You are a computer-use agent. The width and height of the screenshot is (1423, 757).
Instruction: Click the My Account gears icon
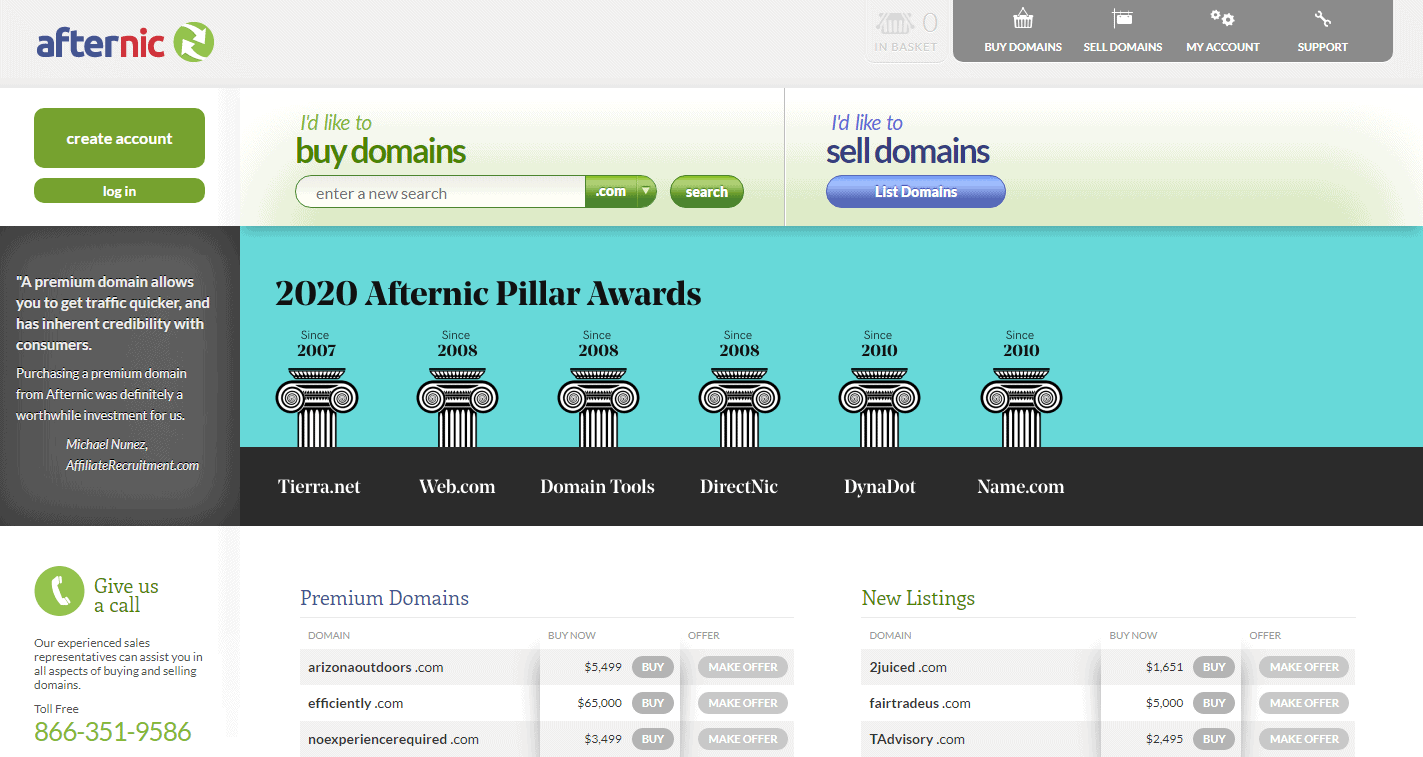1222,18
